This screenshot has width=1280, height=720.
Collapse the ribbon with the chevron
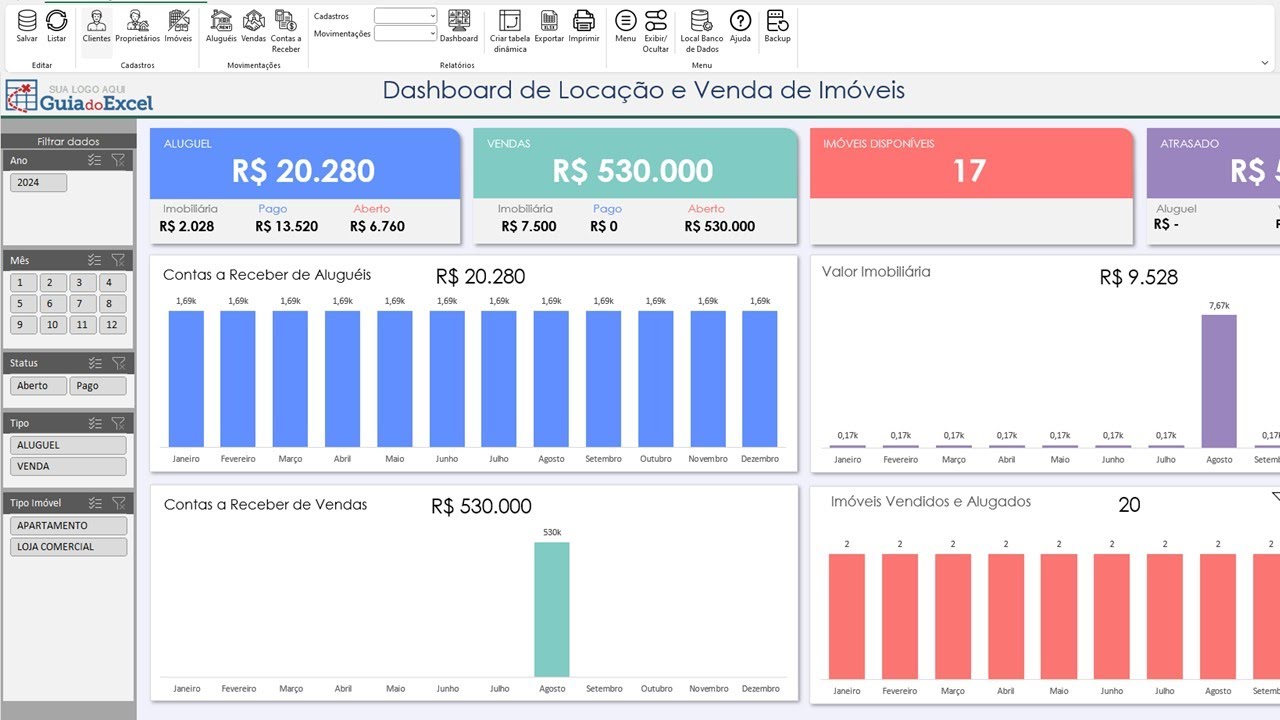click(1264, 62)
